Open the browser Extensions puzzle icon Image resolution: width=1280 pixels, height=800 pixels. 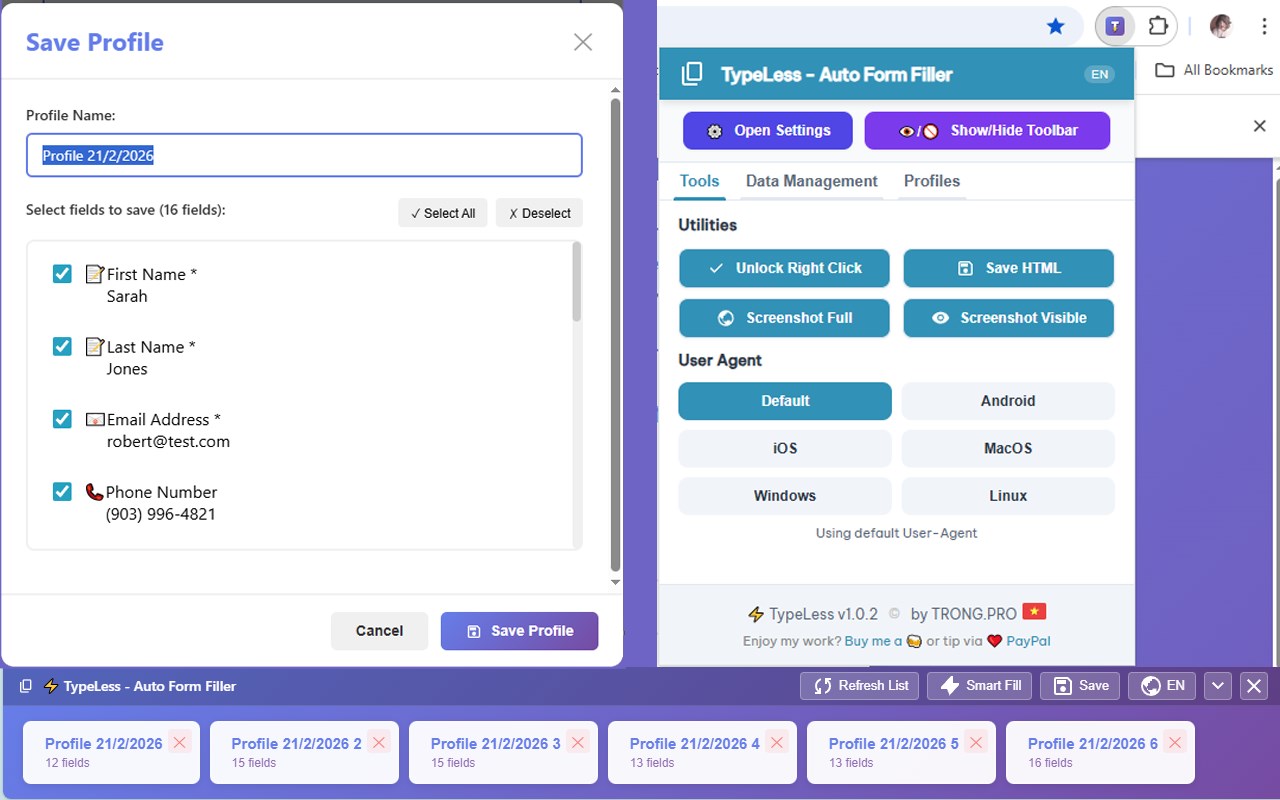1158,27
